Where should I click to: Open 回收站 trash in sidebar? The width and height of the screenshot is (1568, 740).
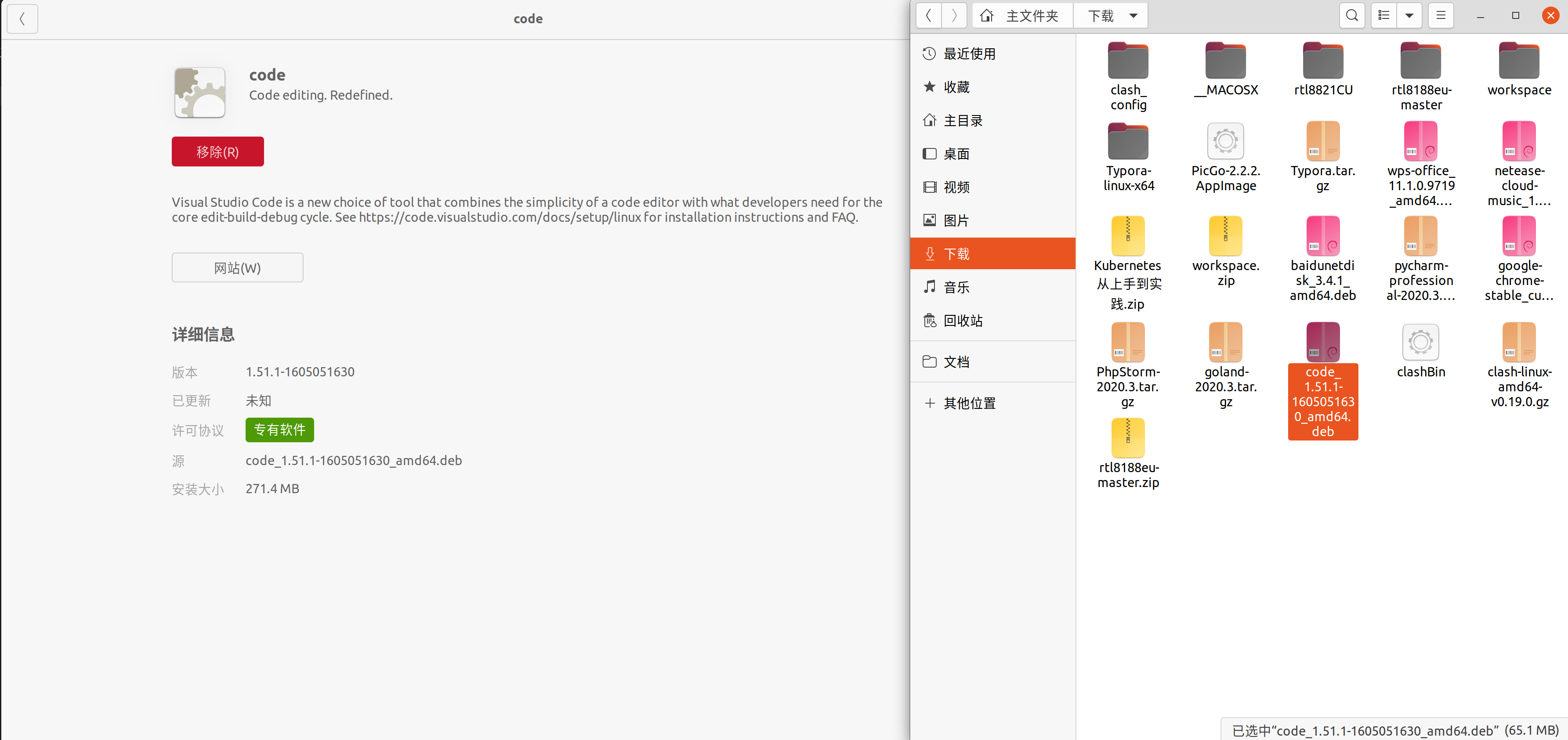[962, 321]
